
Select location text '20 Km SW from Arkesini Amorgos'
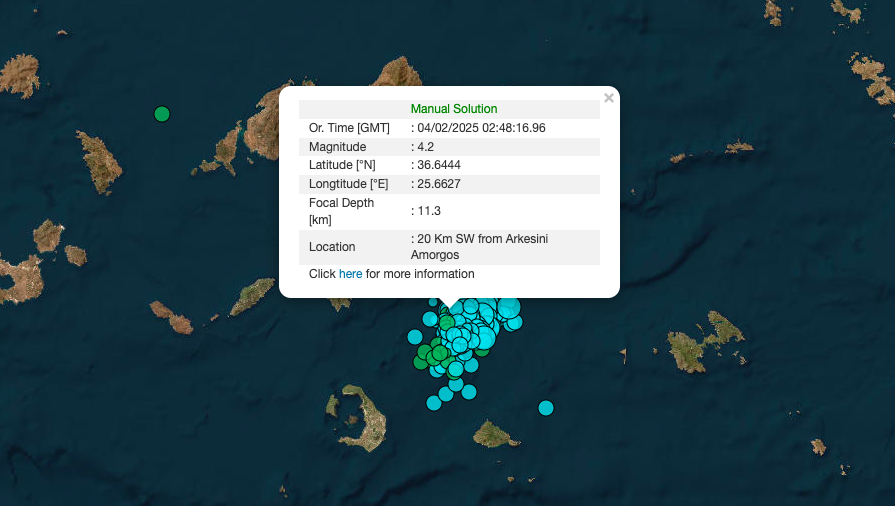point(479,247)
